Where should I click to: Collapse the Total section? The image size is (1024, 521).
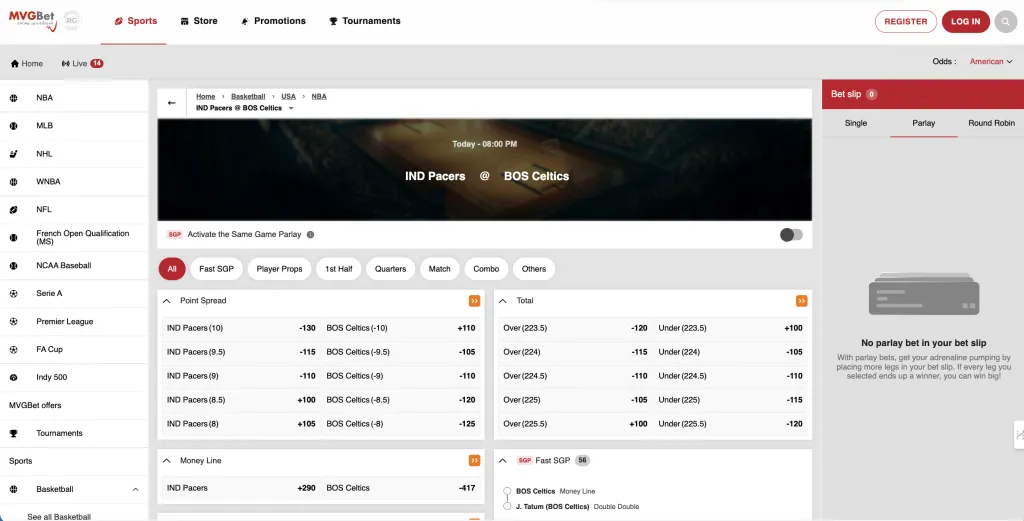503,301
